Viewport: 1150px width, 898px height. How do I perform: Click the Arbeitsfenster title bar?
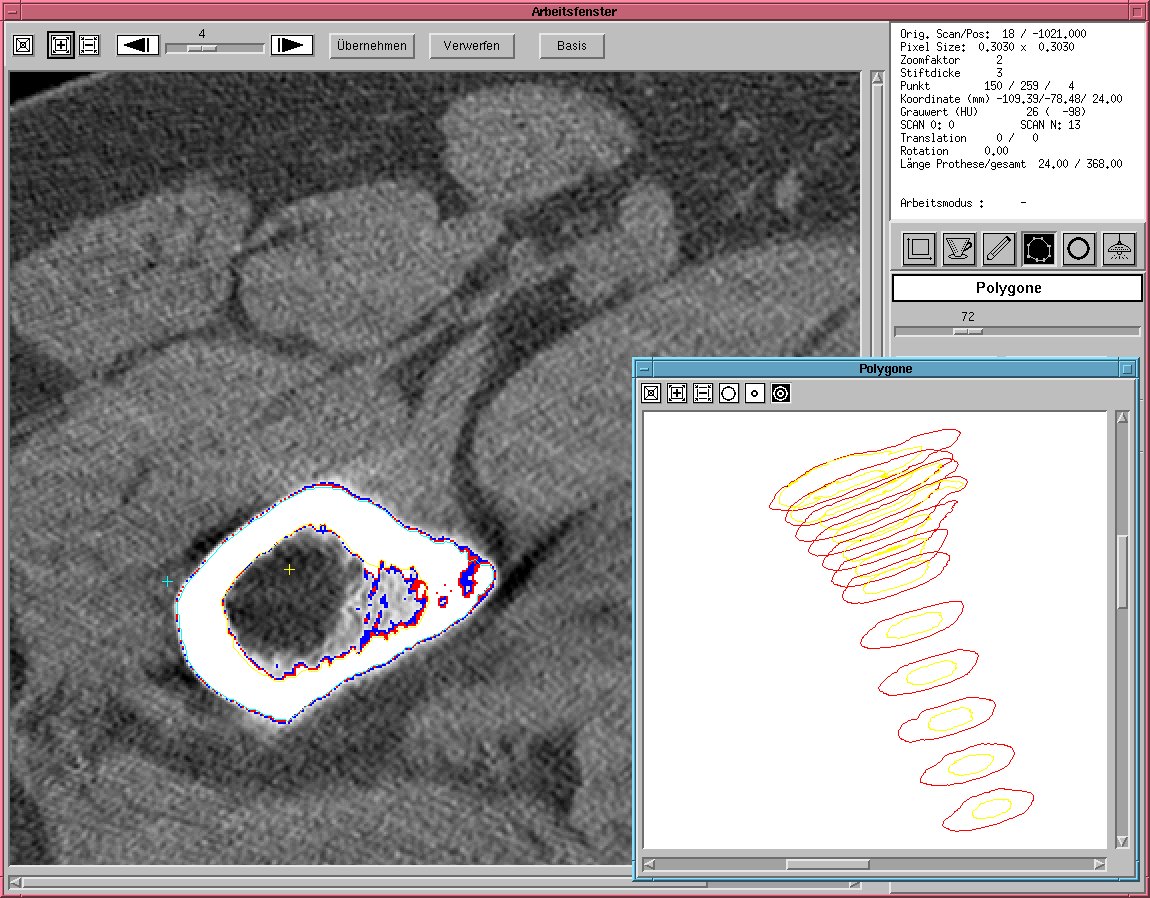[x=574, y=12]
